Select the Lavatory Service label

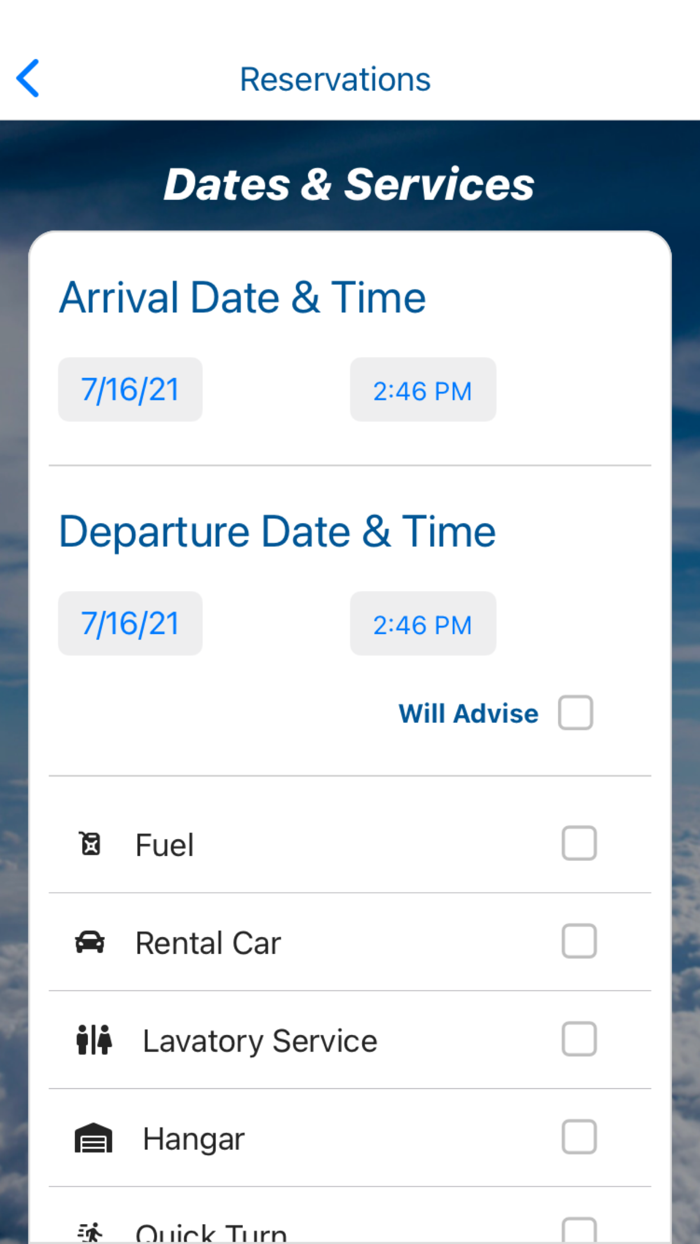(259, 1040)
